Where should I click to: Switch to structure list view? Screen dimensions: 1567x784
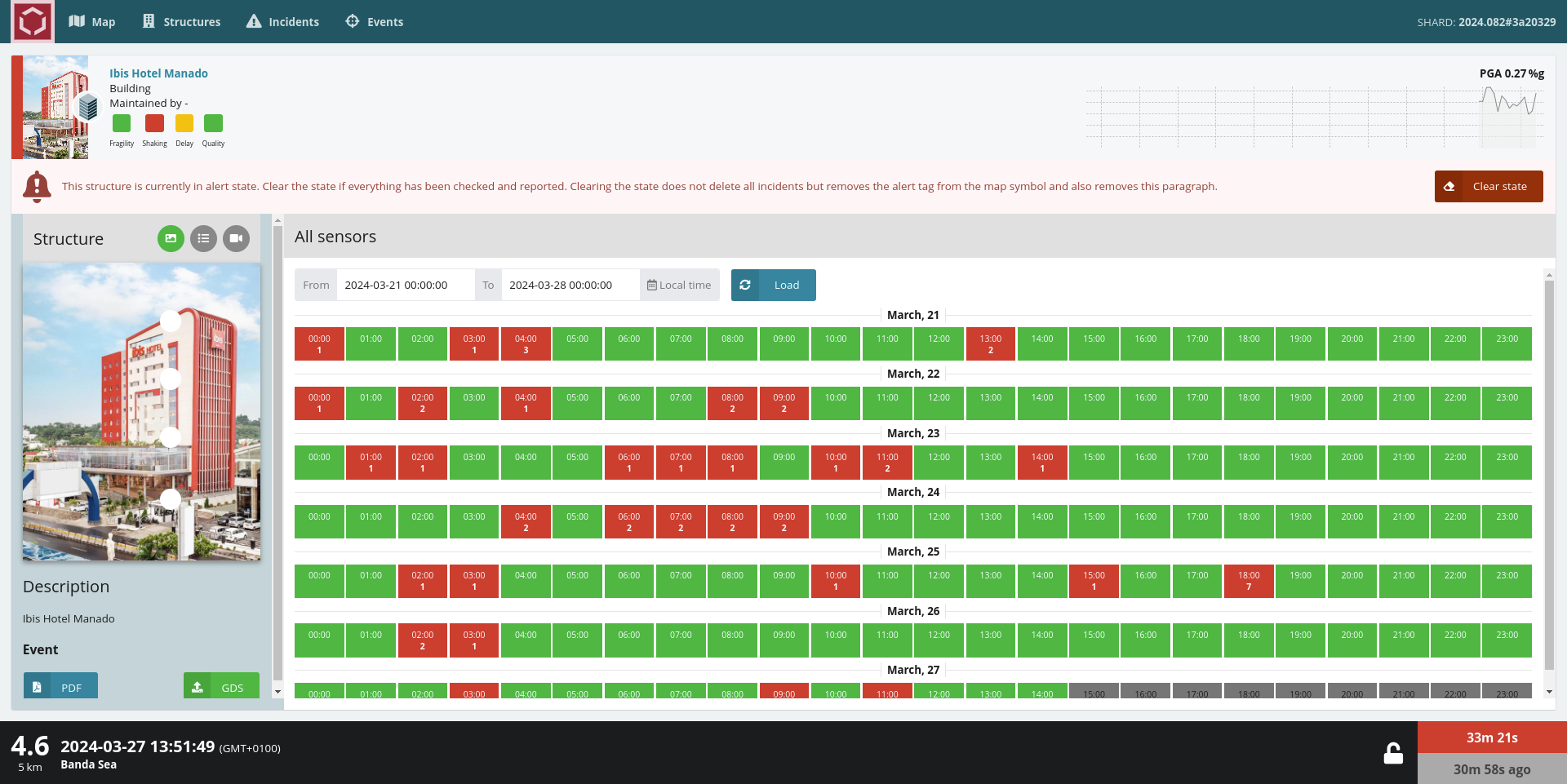(x=203, y=238)
